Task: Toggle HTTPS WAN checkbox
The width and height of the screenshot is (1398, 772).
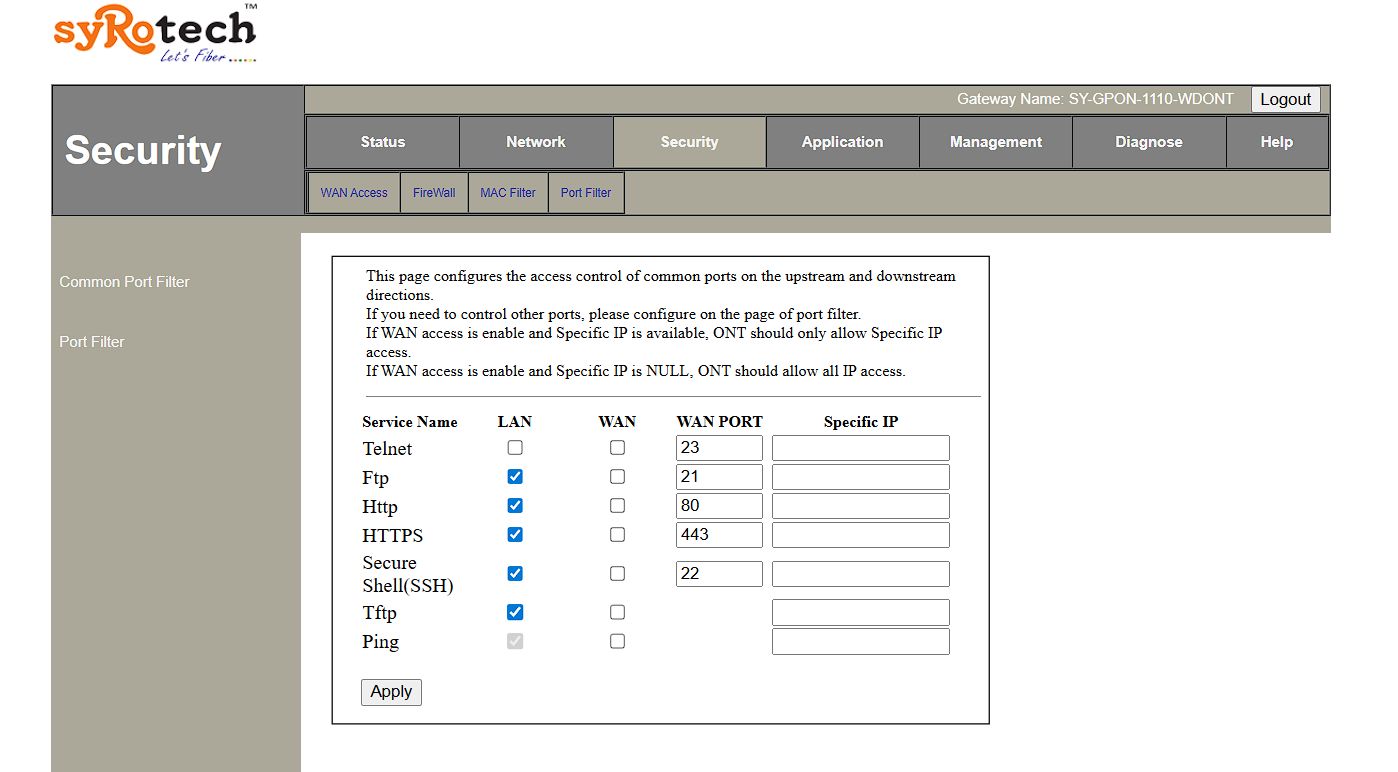Action: (x=617, y=535)
